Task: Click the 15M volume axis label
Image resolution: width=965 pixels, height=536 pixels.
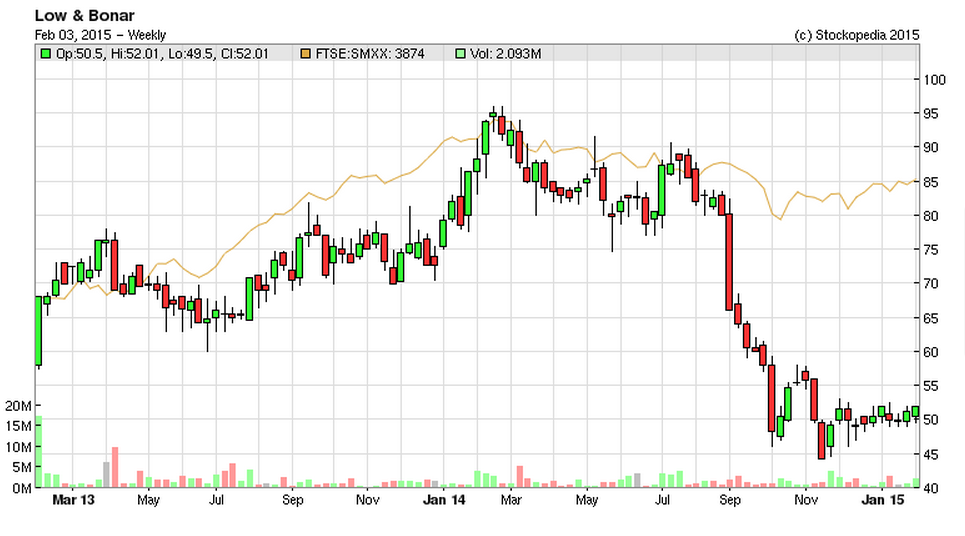Action: (x=18, y=426)
